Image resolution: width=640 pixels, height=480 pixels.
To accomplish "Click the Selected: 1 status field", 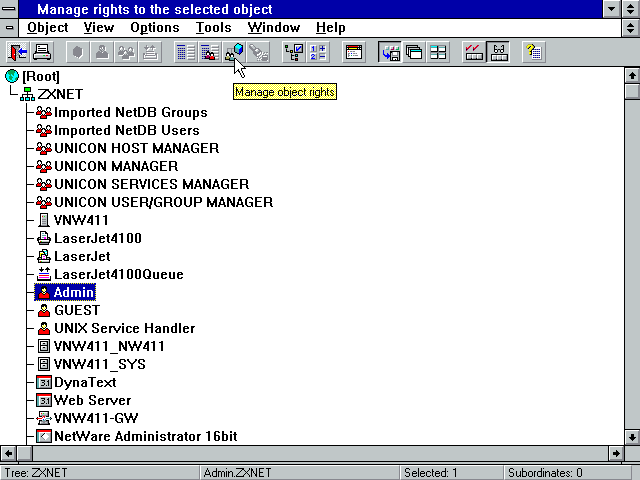I will pos(452,473).
